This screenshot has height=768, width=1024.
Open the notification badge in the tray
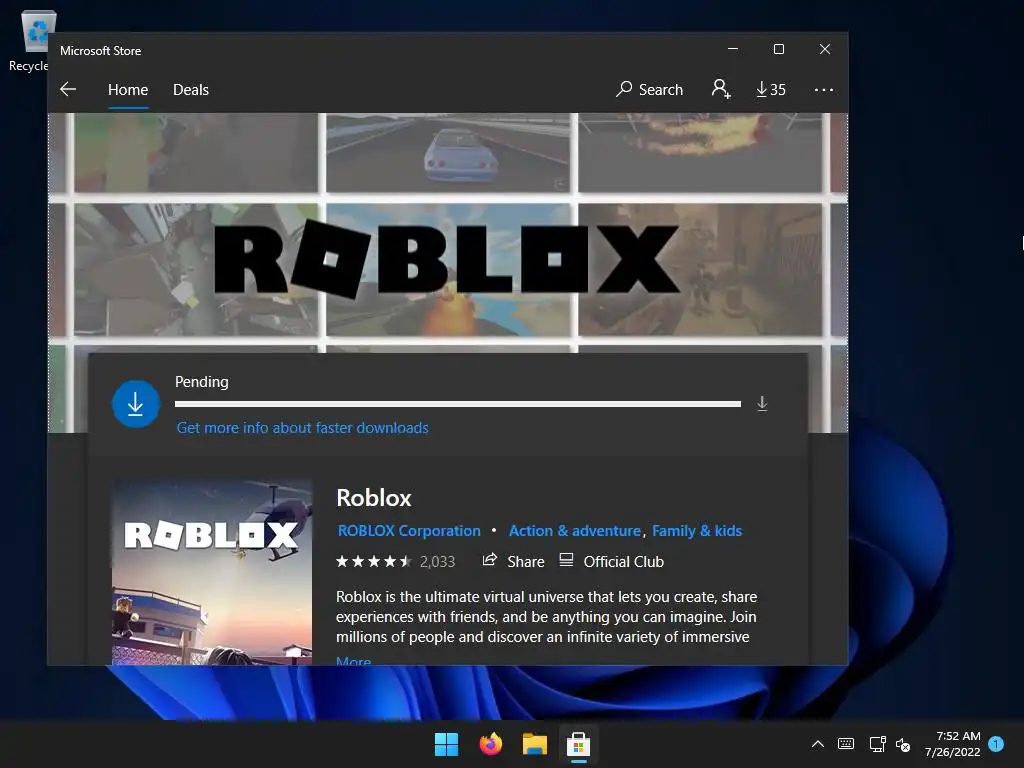996,744
